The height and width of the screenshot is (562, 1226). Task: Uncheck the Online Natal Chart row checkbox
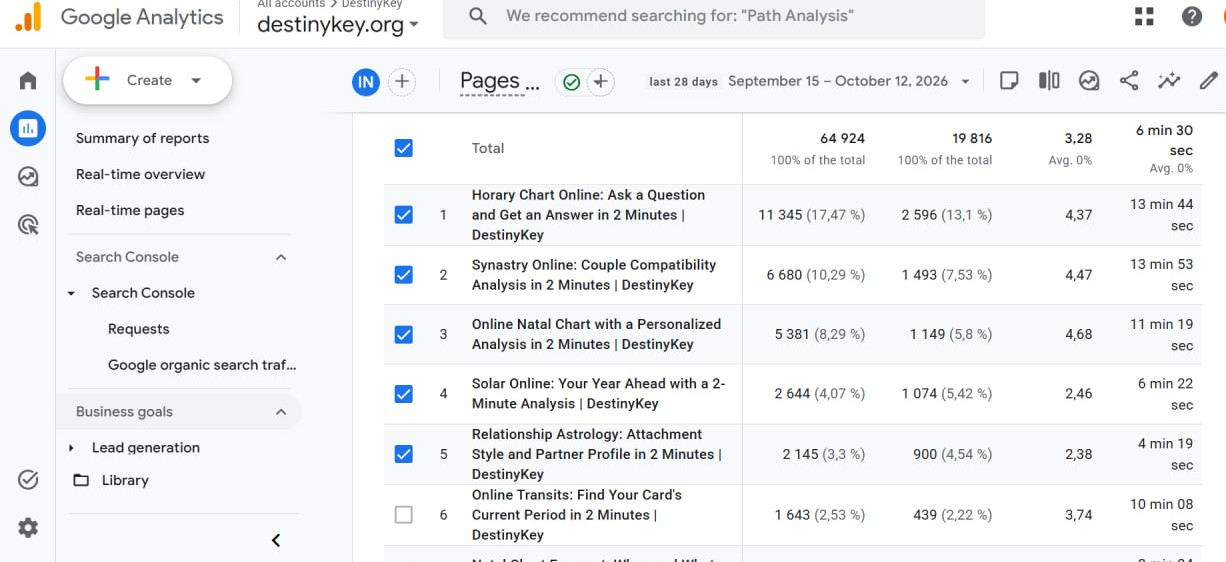pos(403,334)
